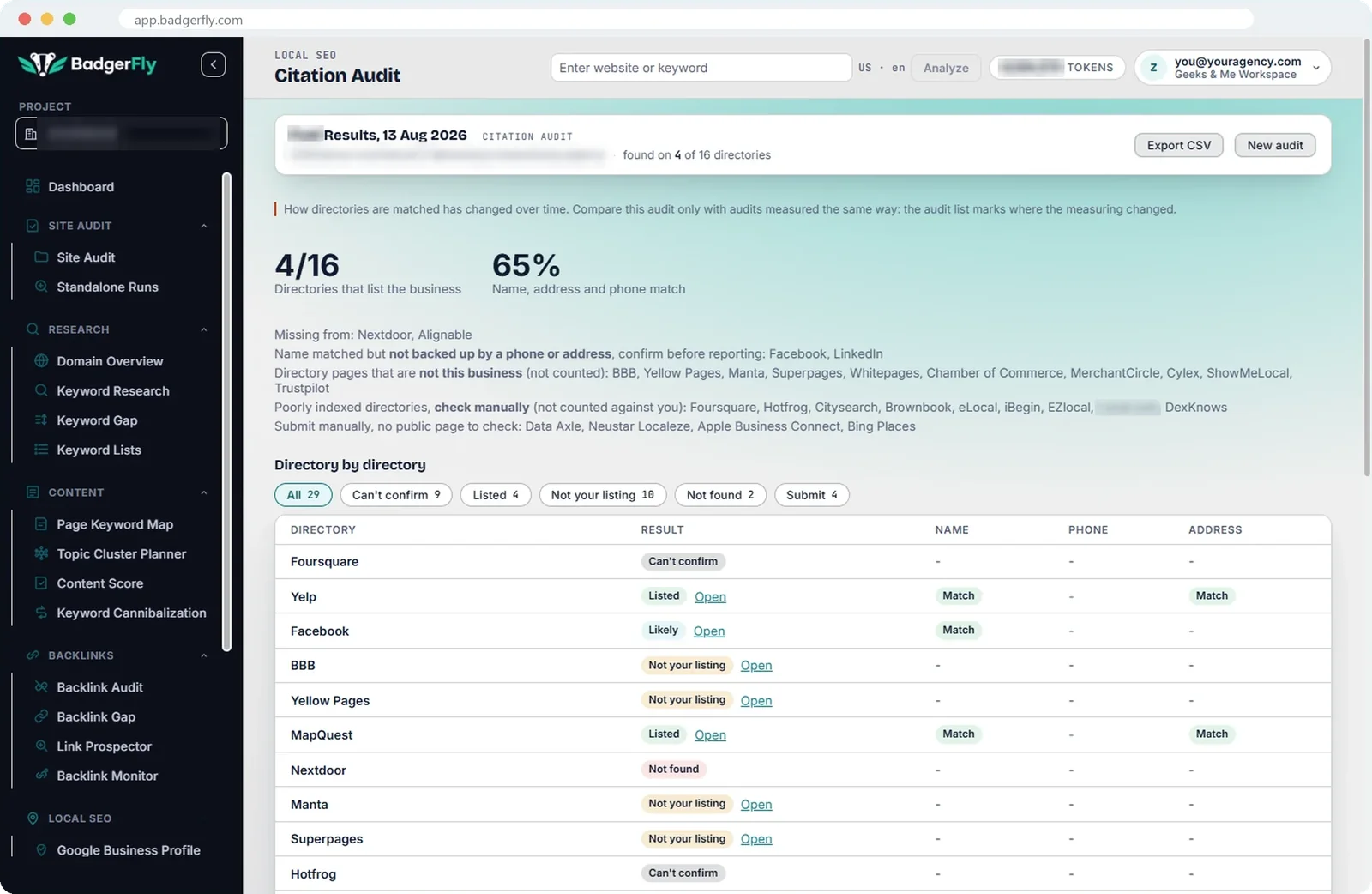Image resolution: width=1372 pixels, height=894 pixels.
Task: Collapse the SITE AUDIT section
Action: point(204,226)
